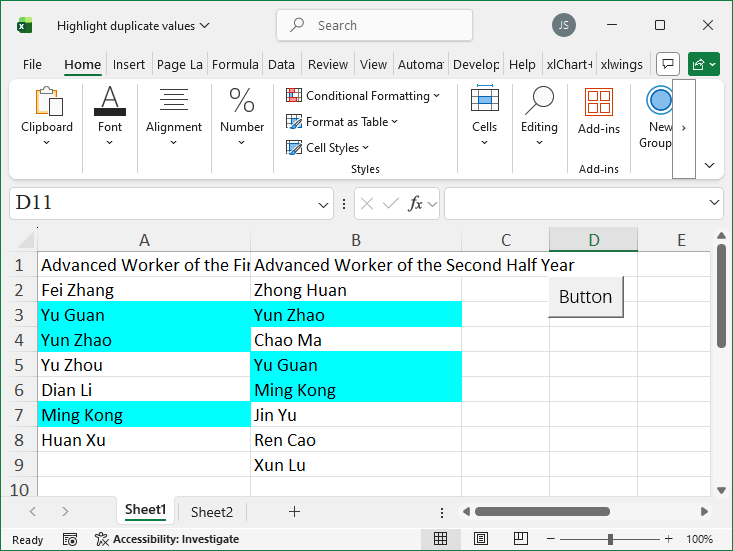Image resolution: width=733 pixels, height=551 pixels.
Task: Expand the Conditional Formatting dropdown
Action: (363, 96)
